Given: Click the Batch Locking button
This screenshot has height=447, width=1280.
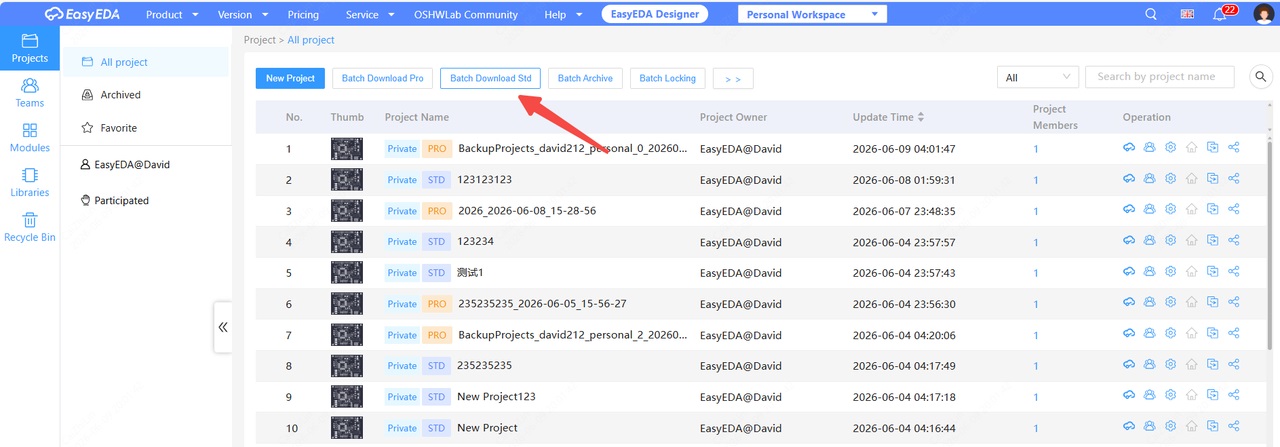Looking at the screenshot, I should [667, 78].
